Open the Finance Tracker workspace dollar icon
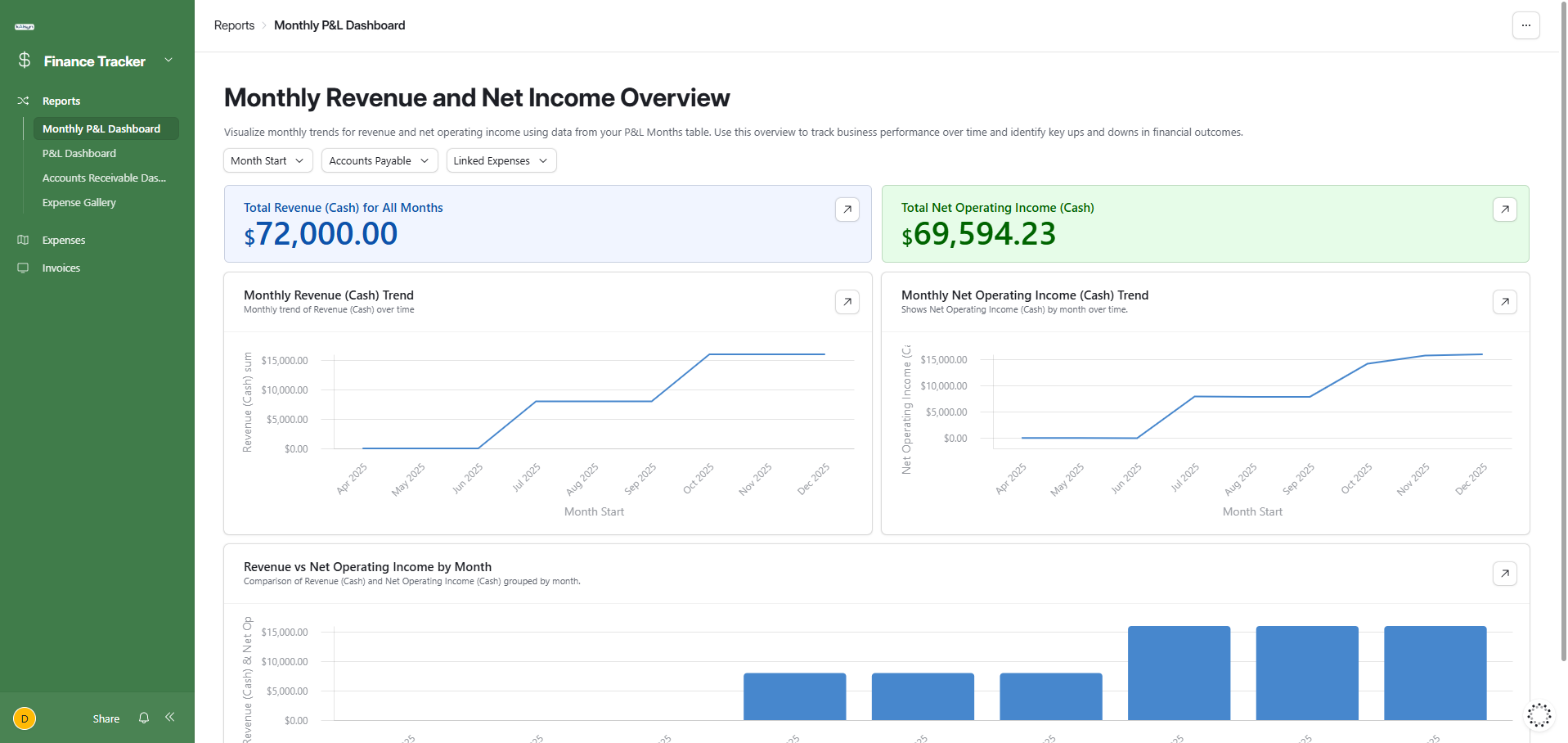 [24, 61]
